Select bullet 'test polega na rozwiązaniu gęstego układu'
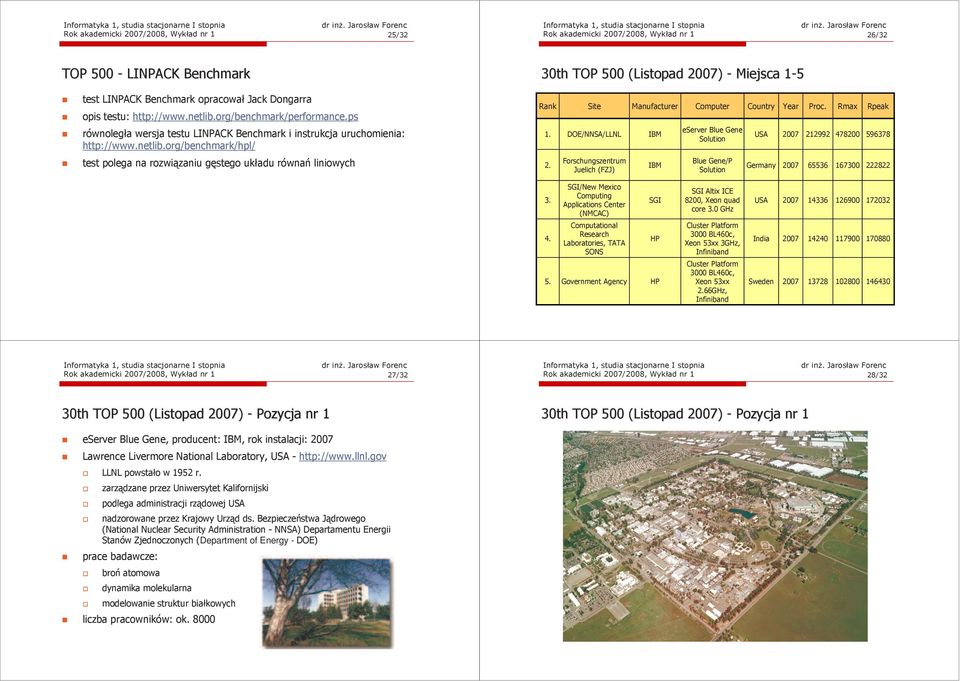The image size is (960, 681). 219,163
